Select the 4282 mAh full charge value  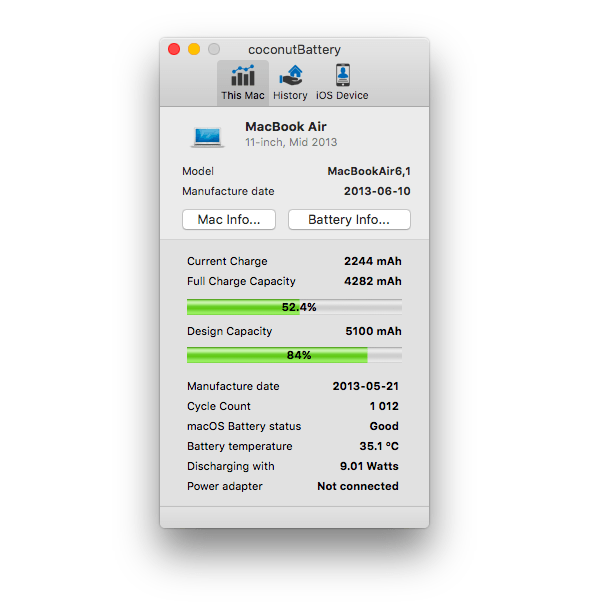pos(373,281)
